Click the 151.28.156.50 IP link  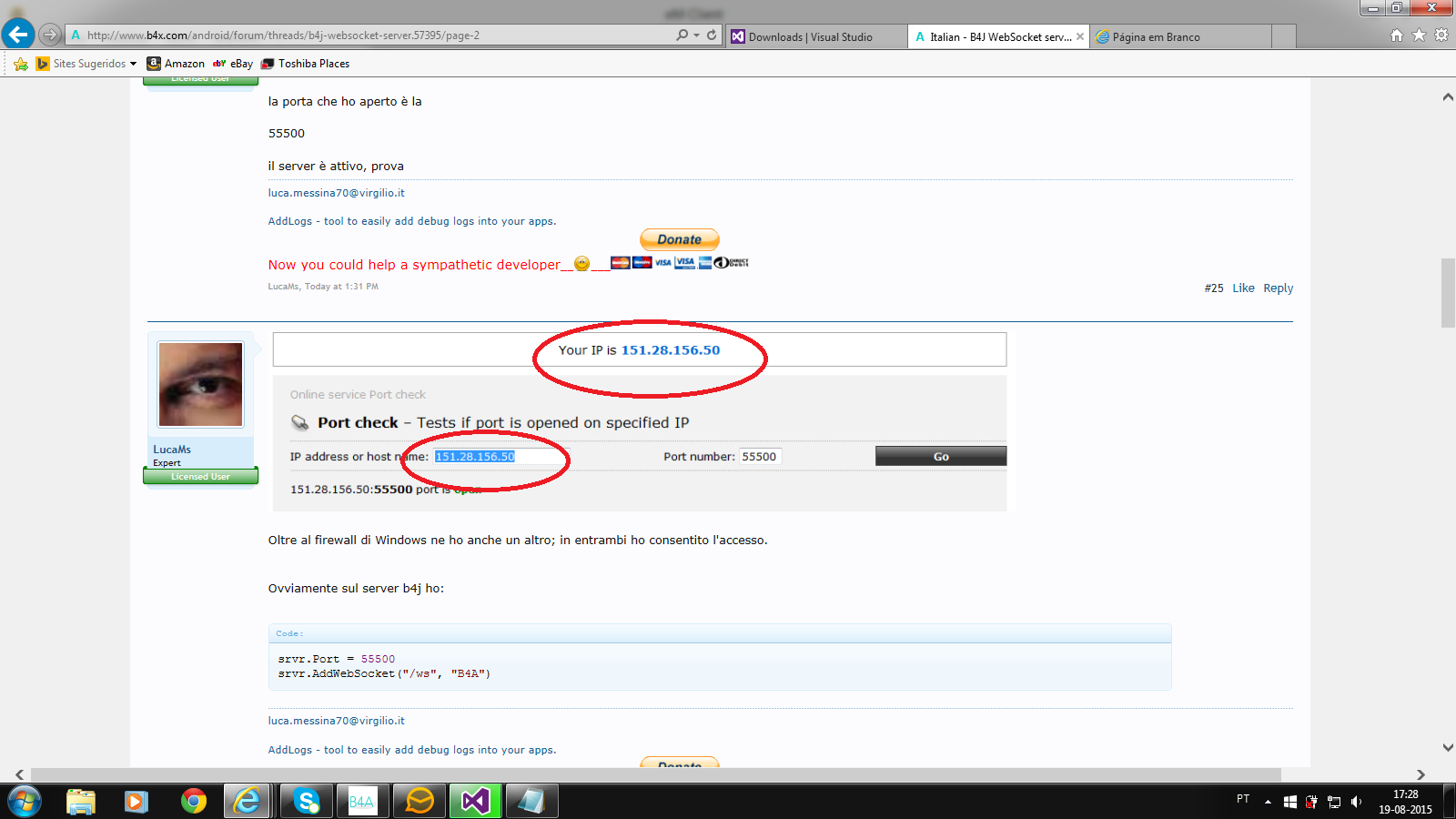click(671, 350)
